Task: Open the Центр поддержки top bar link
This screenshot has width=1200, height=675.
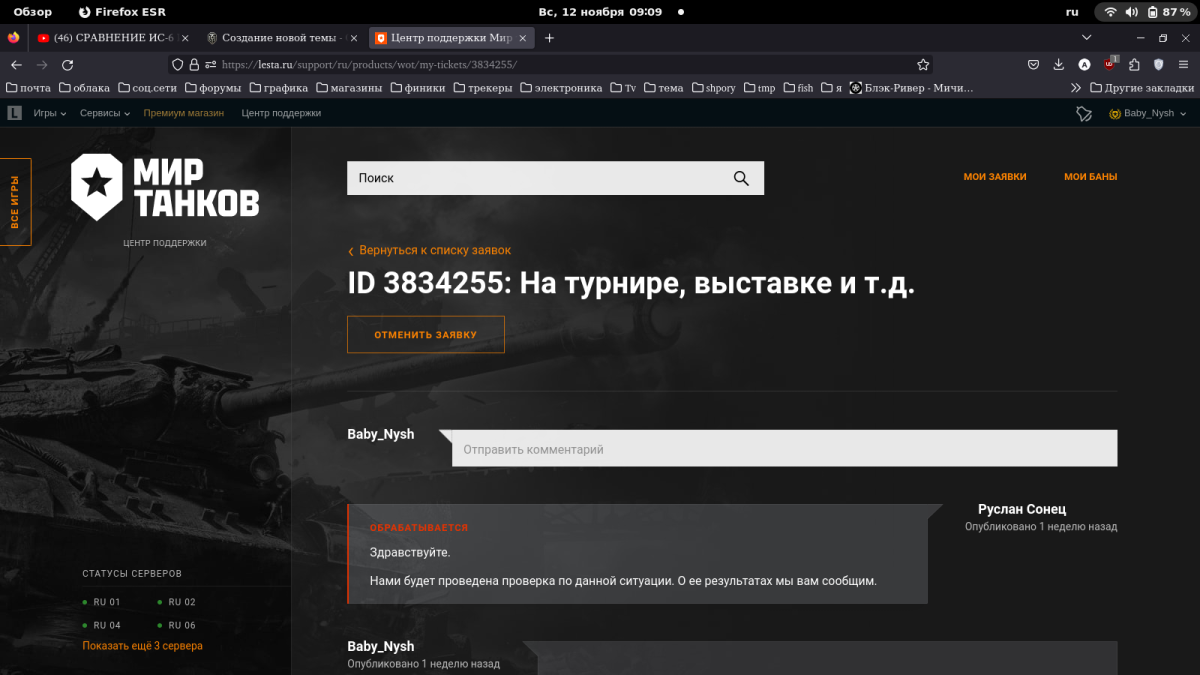Action: 281,114
